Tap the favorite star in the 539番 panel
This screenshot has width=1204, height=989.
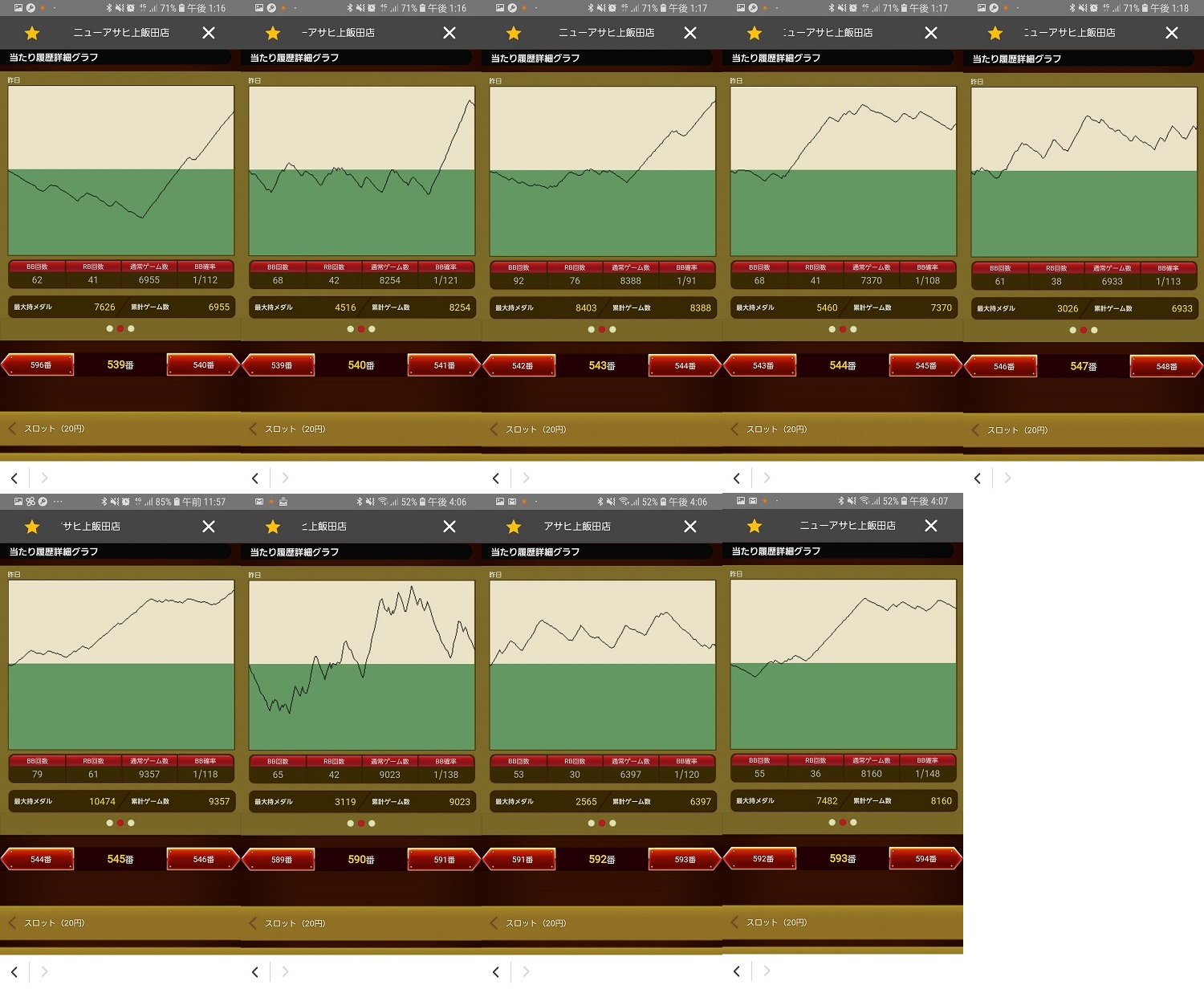(x=32, y=33)
